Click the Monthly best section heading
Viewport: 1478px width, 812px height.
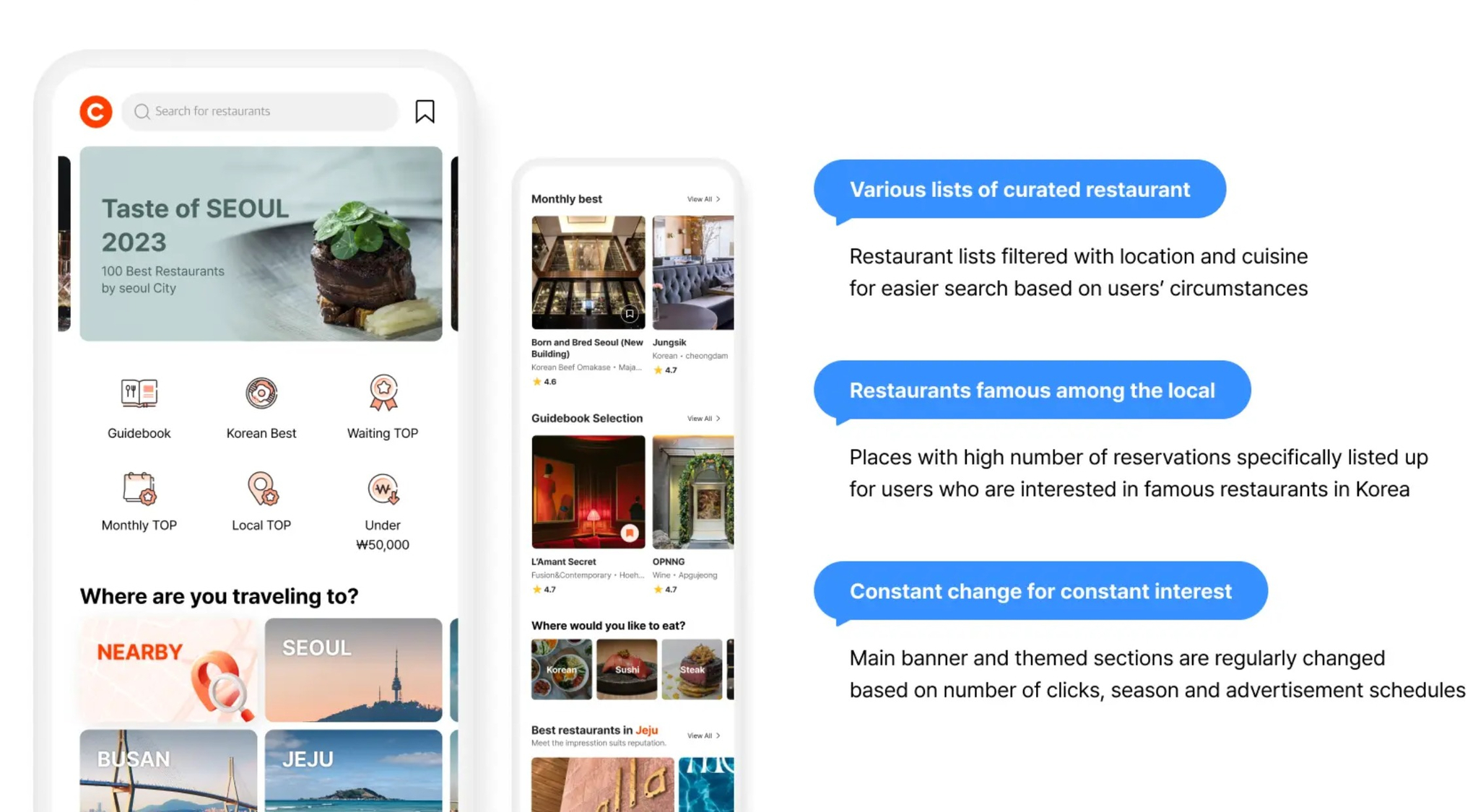[x=566, y=199]
